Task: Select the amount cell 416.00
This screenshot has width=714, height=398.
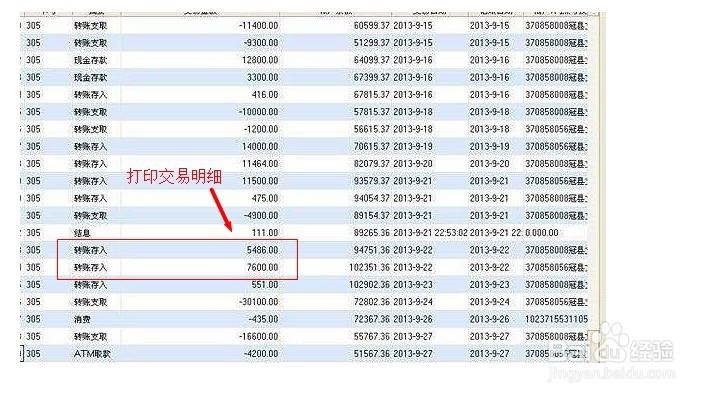Action: tap(265, 95)
